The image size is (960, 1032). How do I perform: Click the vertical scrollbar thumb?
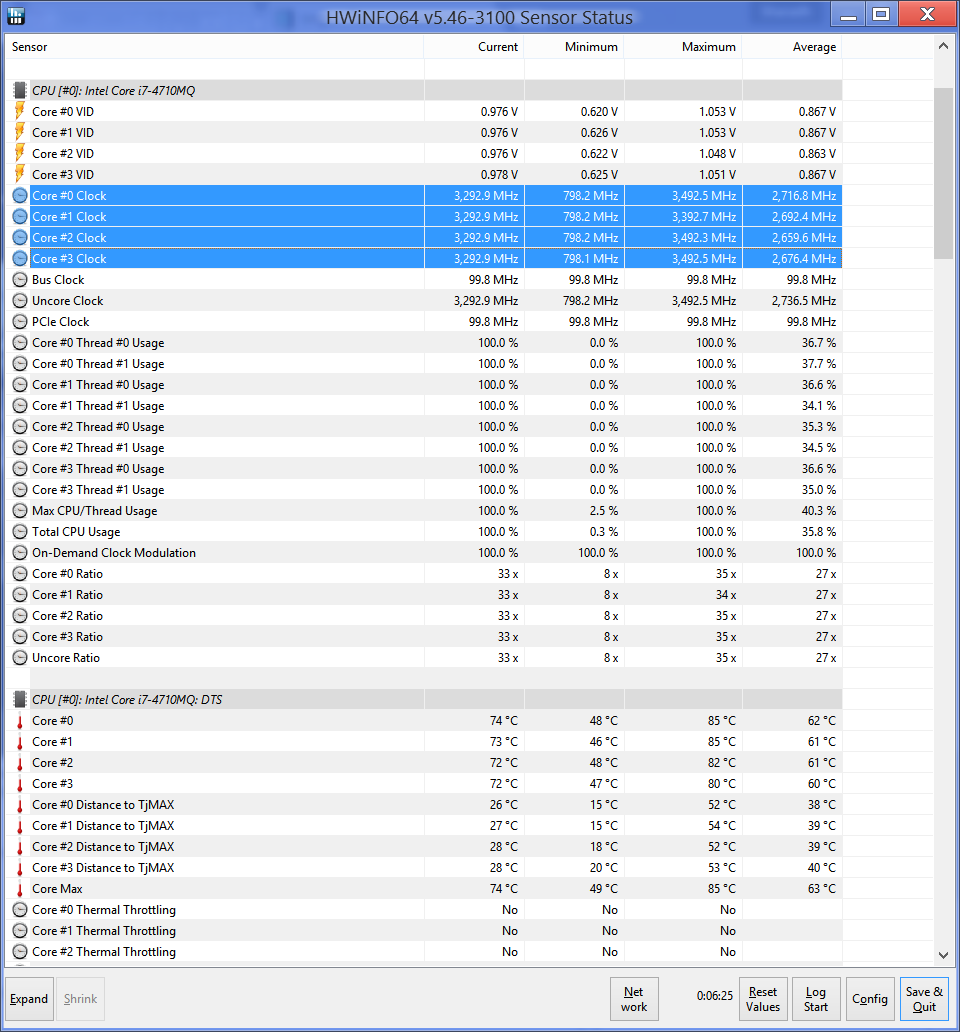click(x=943, y=173)
